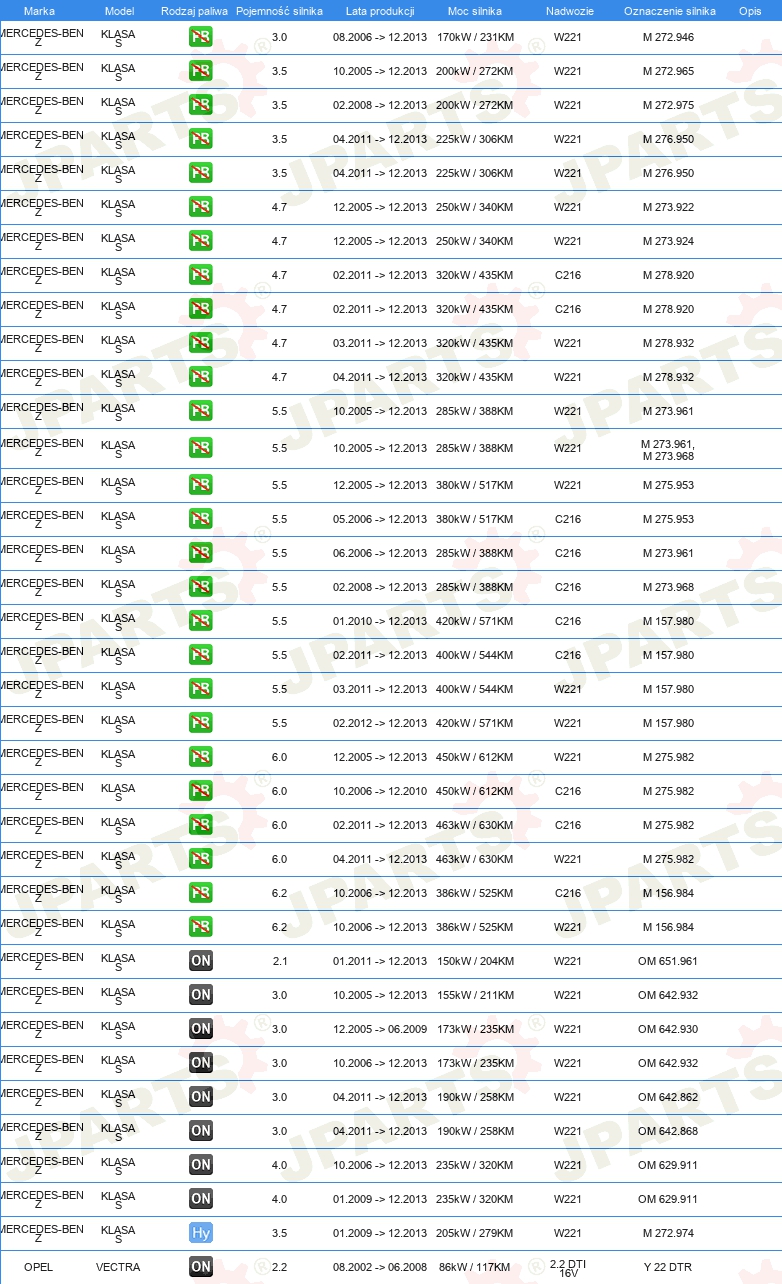Click the power value '86kW / 117KM'
The height and width of the screenshot is (1284, 782).
(x=475, y=1267)
